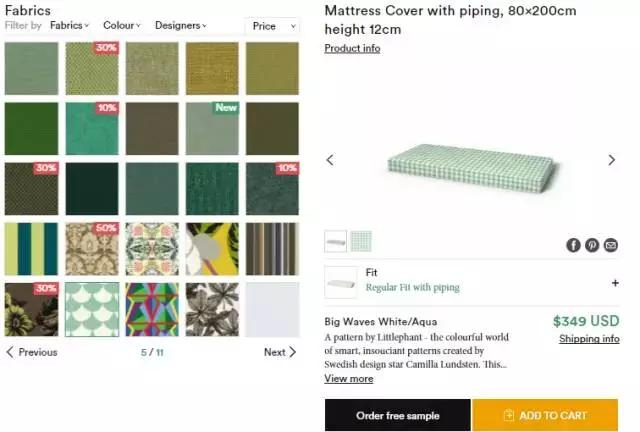
Task: Select the Big Waves aqua scallop swatch
Action: 92,310
